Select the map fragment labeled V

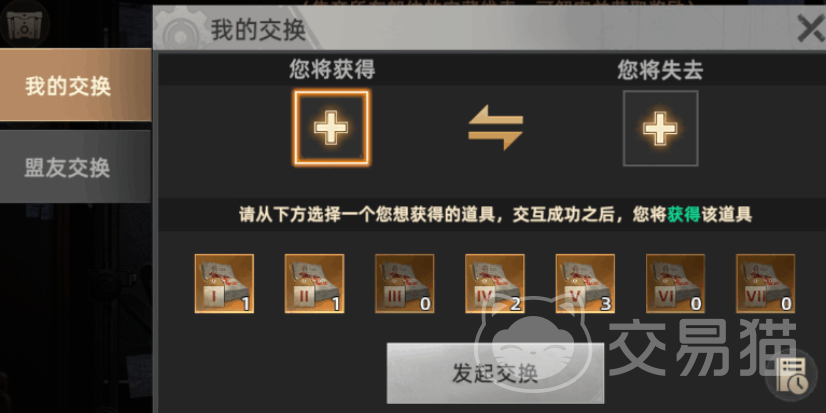pyautogui.click(x=585, y=283)
